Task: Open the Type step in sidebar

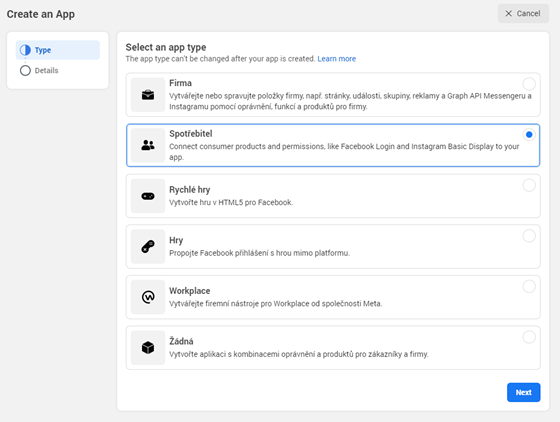Action: pyautogui.click(x=58, y=50)
